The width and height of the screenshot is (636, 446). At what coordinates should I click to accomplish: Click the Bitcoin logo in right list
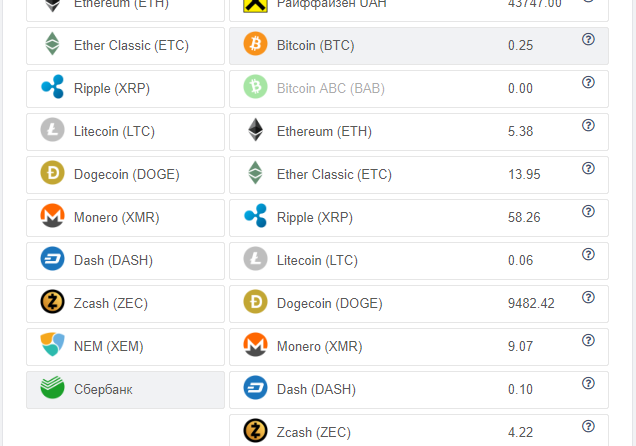256,45
